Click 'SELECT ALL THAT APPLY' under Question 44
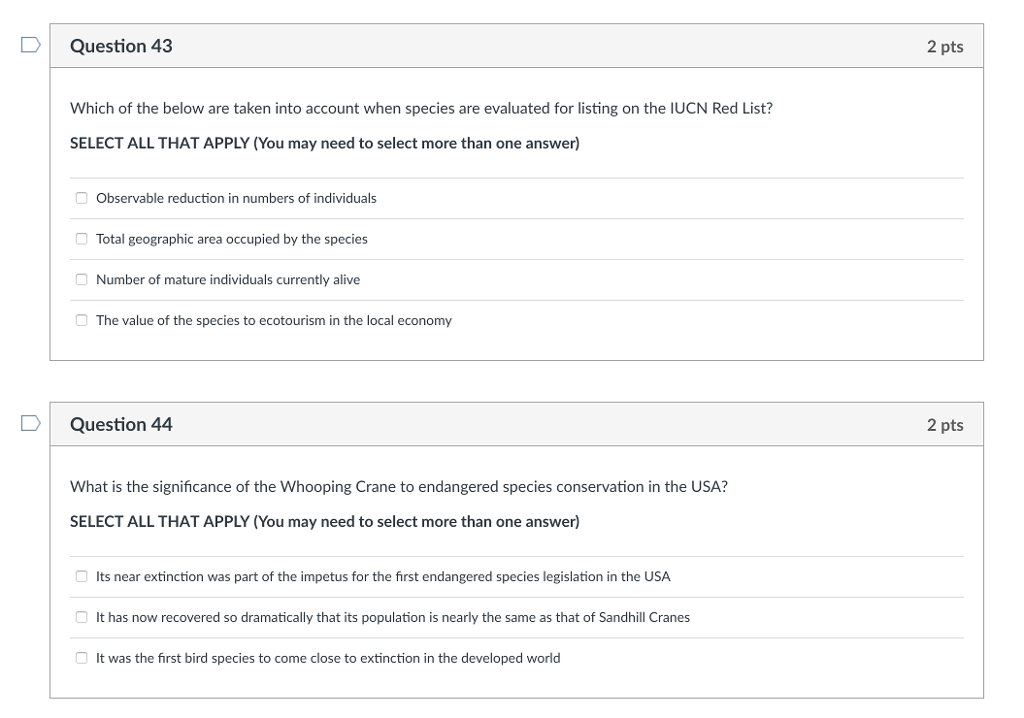 tap(325, 521)
